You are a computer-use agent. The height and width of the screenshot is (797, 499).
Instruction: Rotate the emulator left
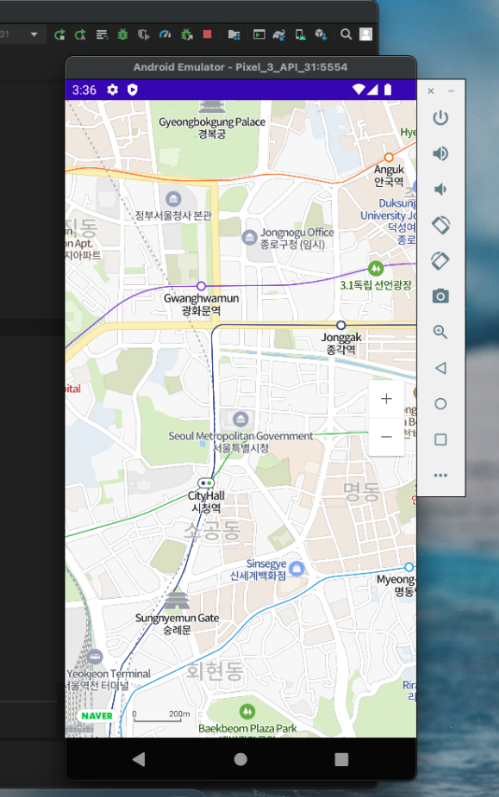440,225
